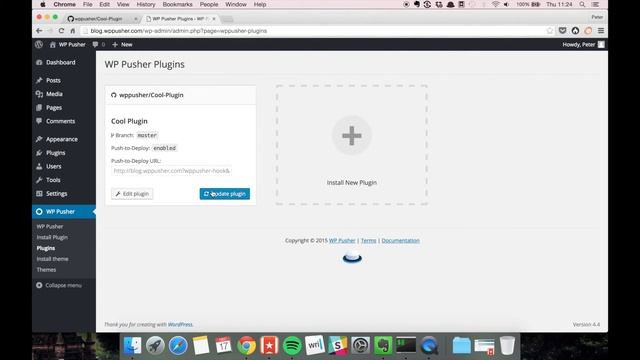
Task: Open the Apple menu
Action: (x=43, y=4)
